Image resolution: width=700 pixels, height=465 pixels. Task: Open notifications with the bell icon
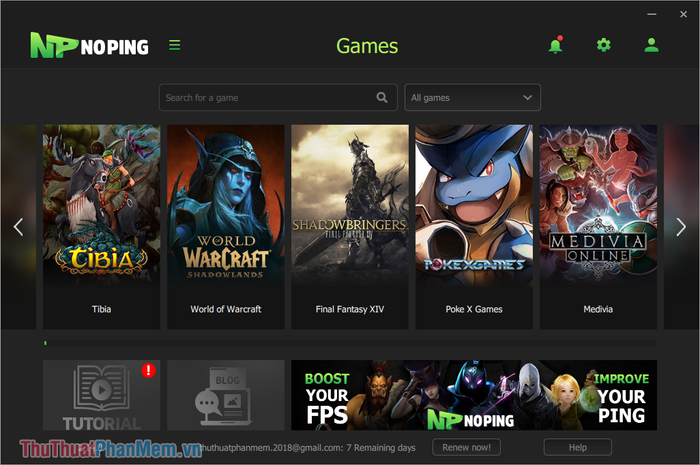click(555, 45)
